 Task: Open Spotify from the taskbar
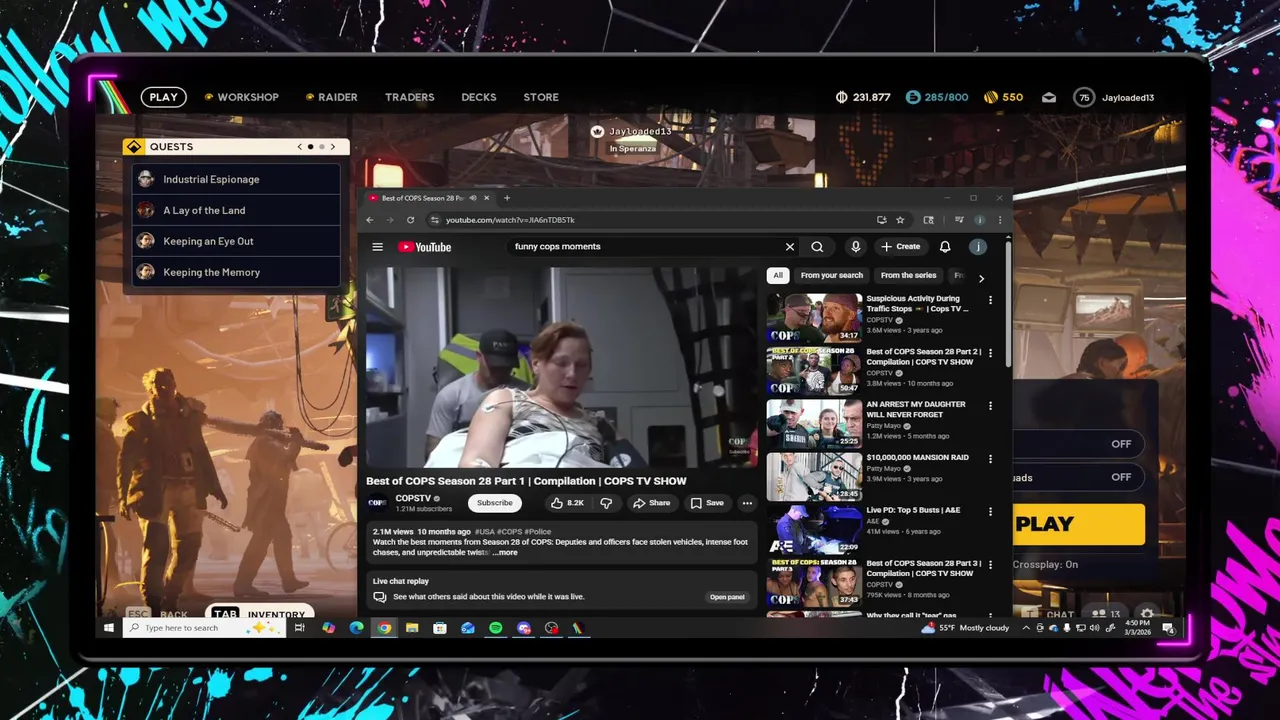[496, 628]
